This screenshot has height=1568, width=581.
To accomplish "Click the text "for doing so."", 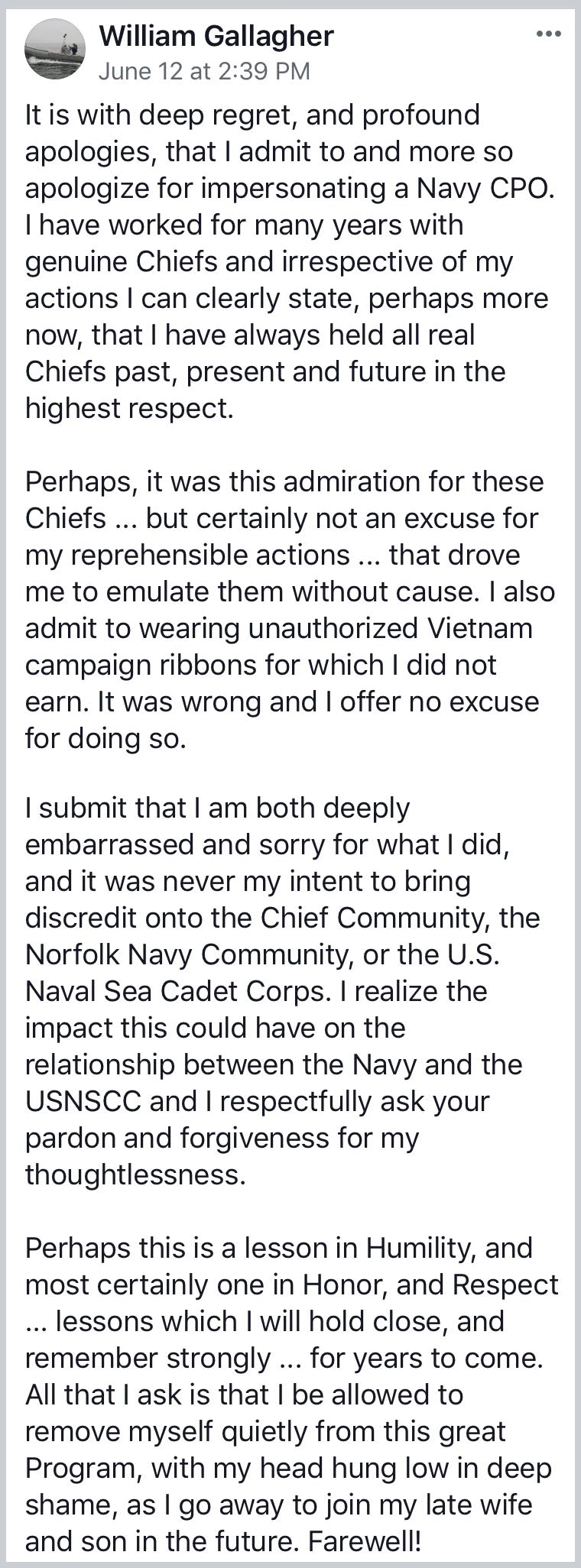I will pos(105,739).
